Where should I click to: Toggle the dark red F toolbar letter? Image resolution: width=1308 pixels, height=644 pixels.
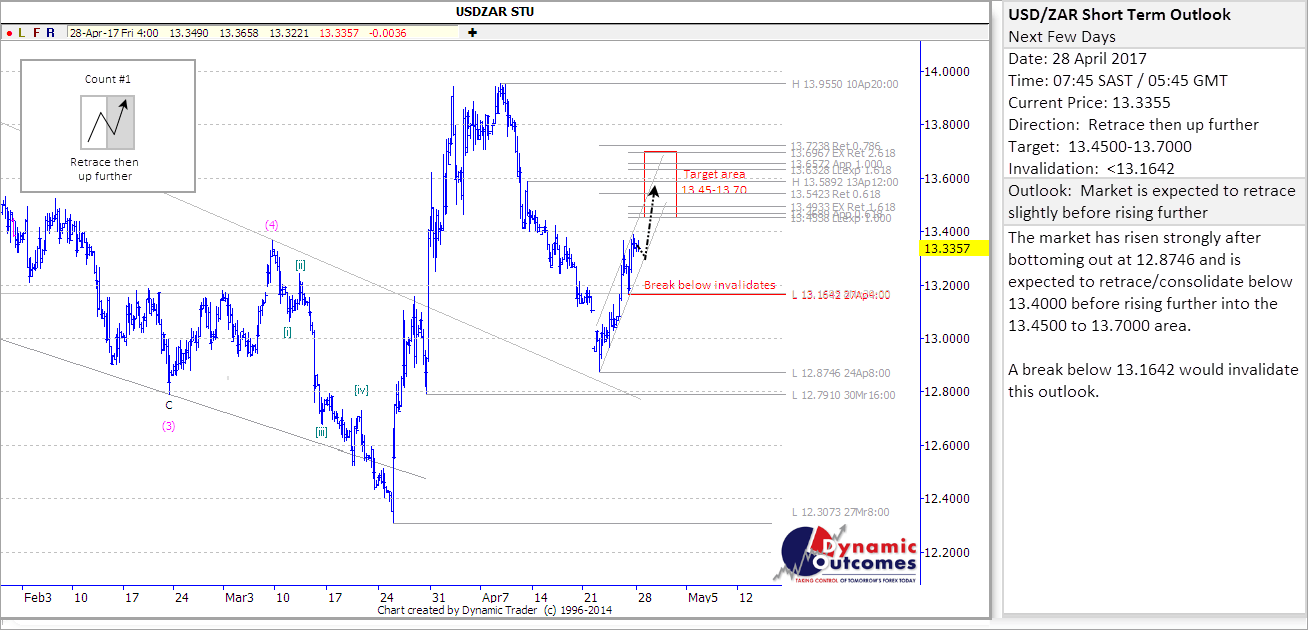pos(37,33)
